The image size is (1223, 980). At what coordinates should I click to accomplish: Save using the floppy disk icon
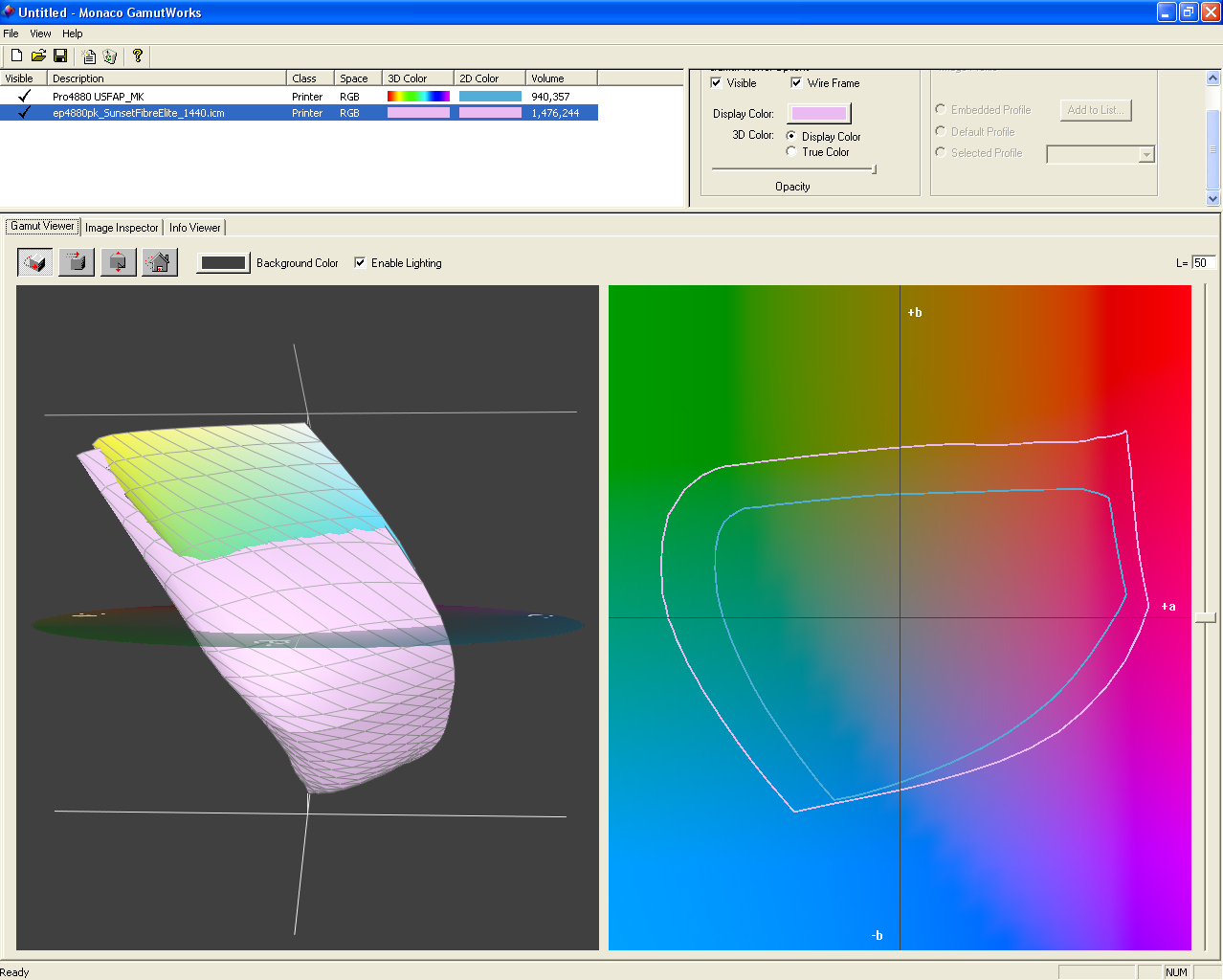[60, 56]
